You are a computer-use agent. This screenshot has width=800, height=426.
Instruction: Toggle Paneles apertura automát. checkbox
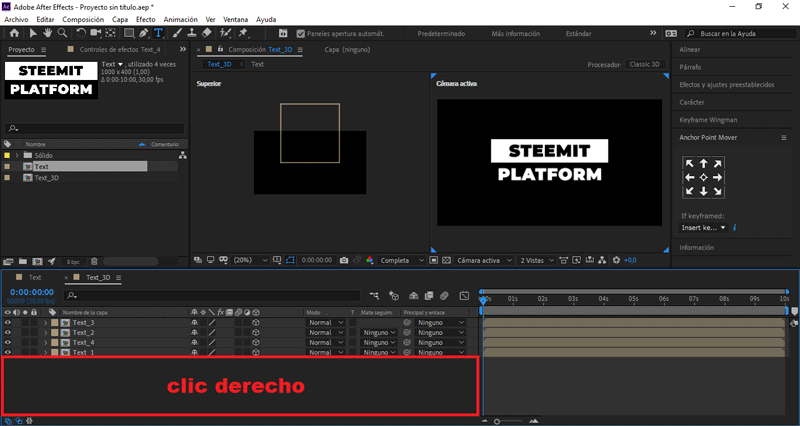coord(301,33)
